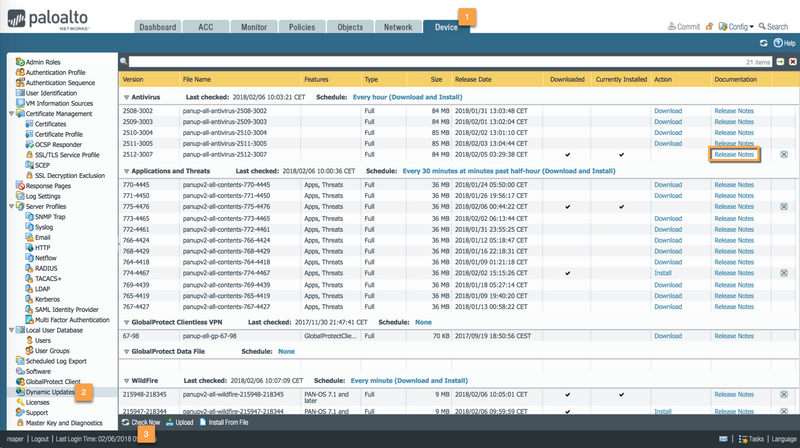The height and width of the screenshot is (448, 800).
Task: Select Dynamic Updates in the sidebar
Action: pyautogui.click(x=49, y=392)
